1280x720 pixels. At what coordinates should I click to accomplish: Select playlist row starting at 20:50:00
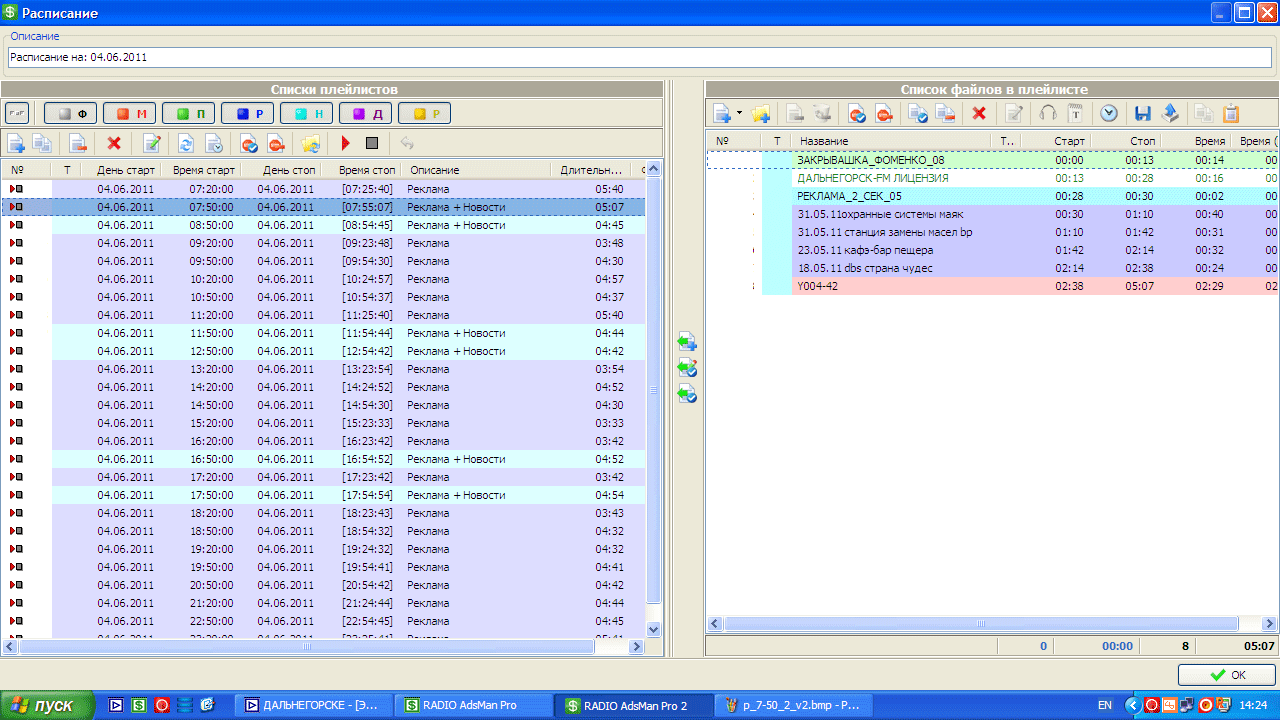point(323,585)
